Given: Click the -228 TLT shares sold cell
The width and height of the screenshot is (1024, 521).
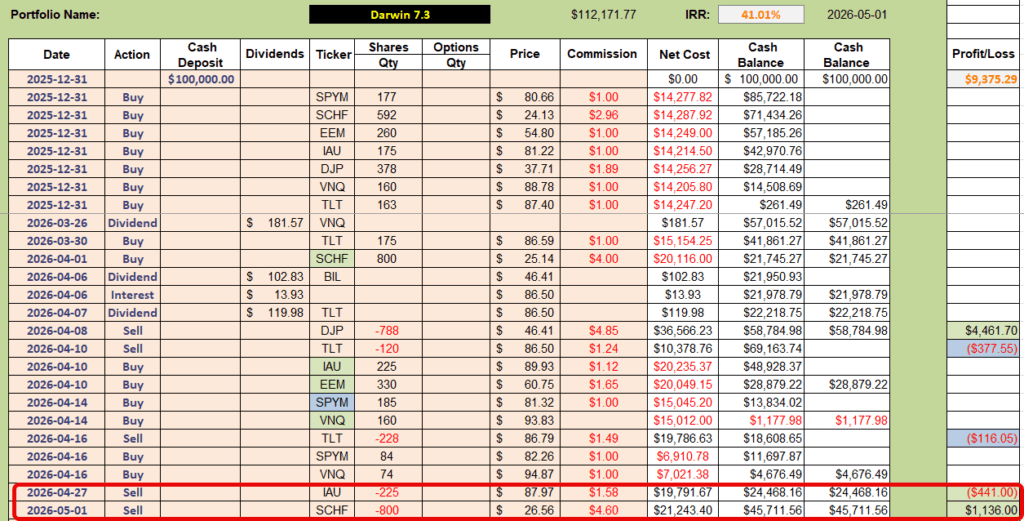Looking at the screenshot, I should pyautogui.click(x=388, y=438).
